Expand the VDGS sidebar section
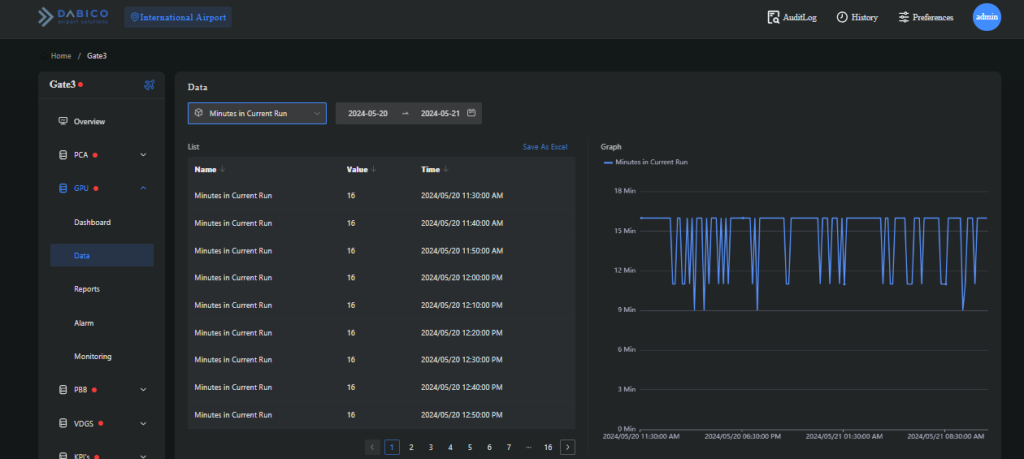This screenshot has height=459, width=1024. (143, 423)
